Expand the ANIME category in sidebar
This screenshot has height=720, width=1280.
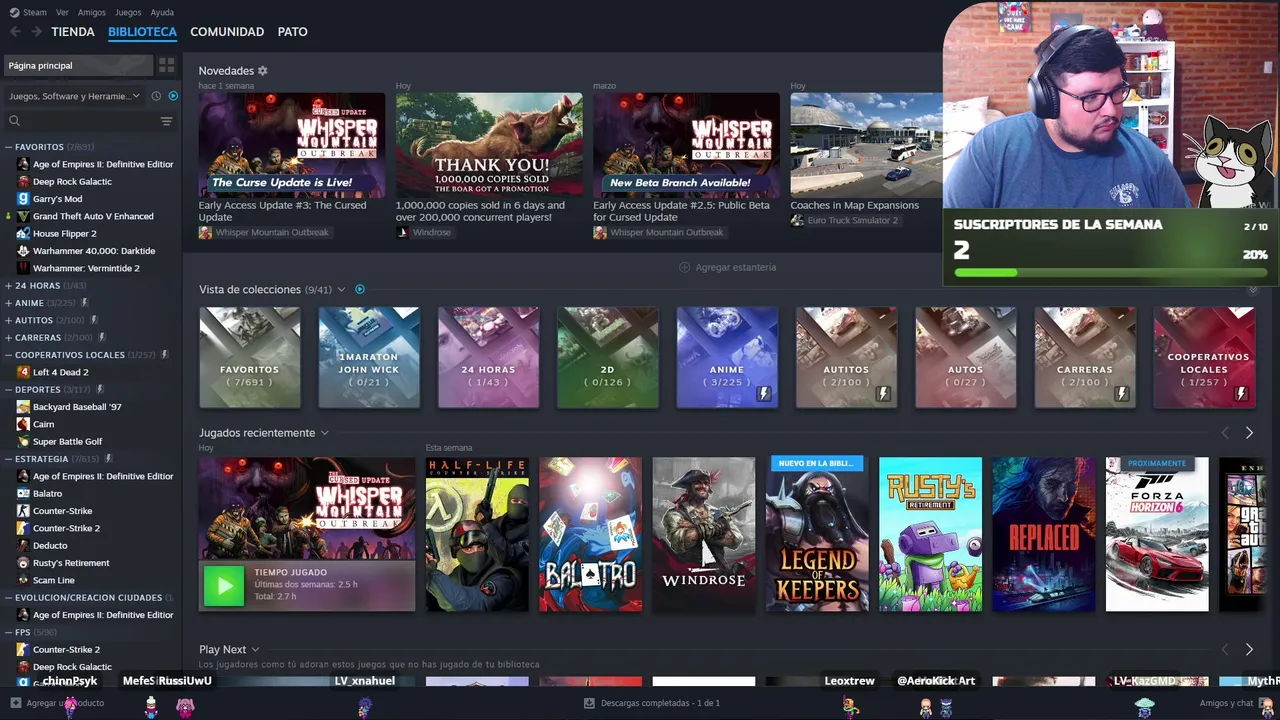[8, 303]
